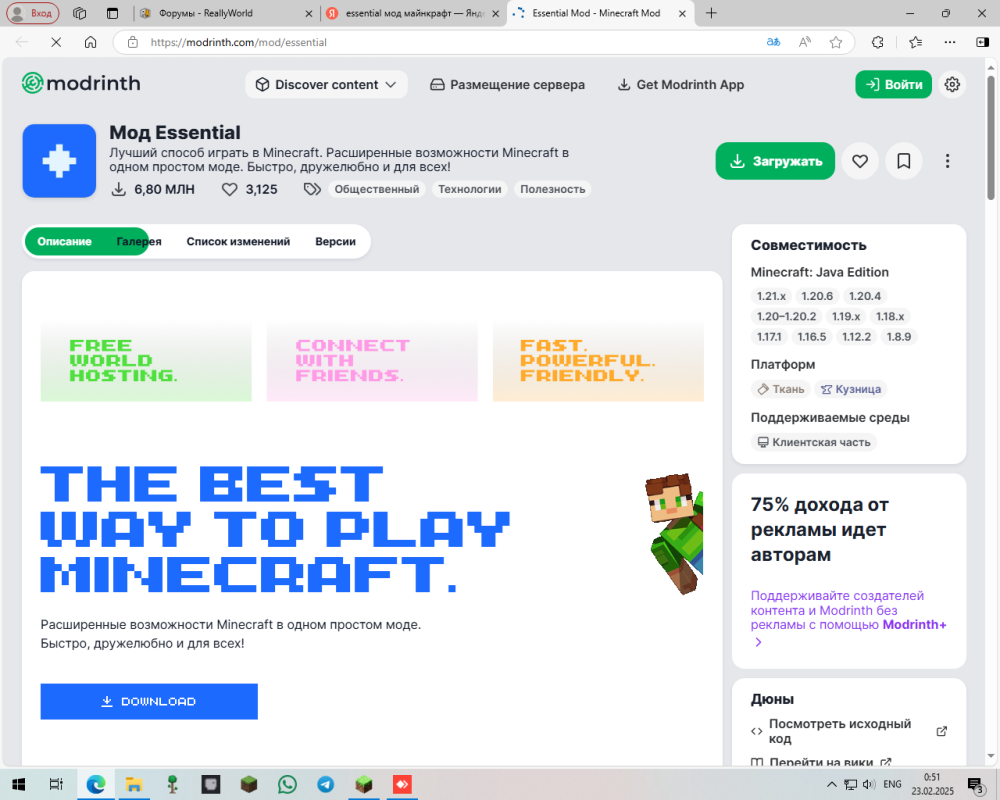Open the three-dot more options menu
1000x800 pixels.
pos(947,161)
